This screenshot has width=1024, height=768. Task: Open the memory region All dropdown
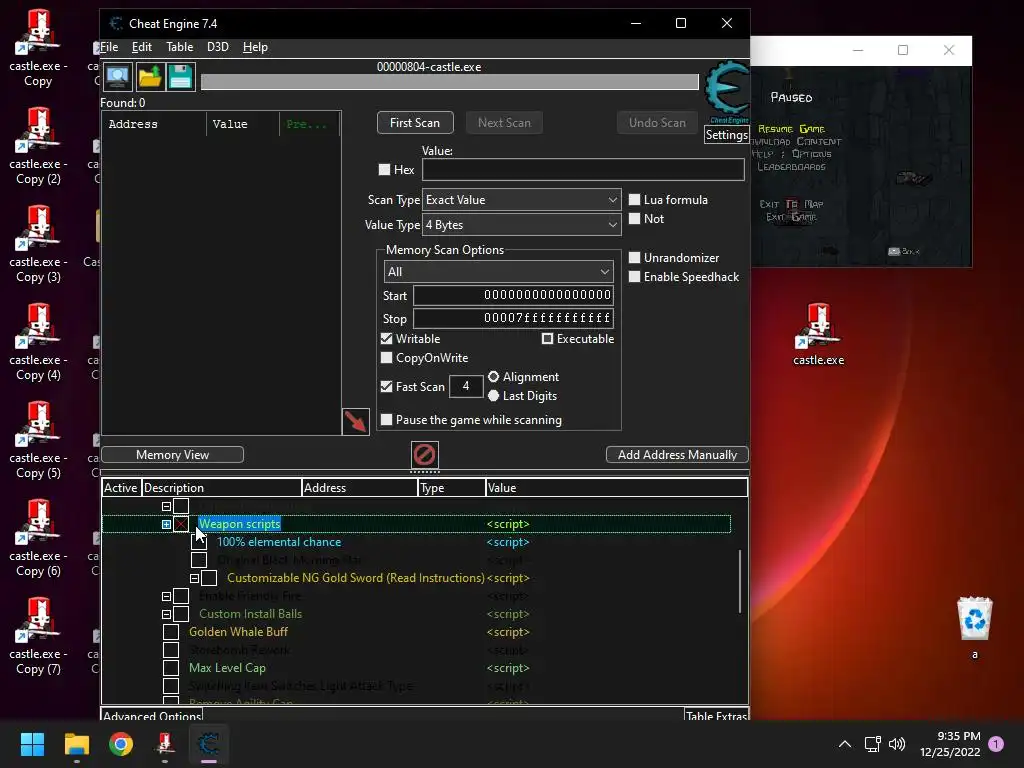point(498,272)
